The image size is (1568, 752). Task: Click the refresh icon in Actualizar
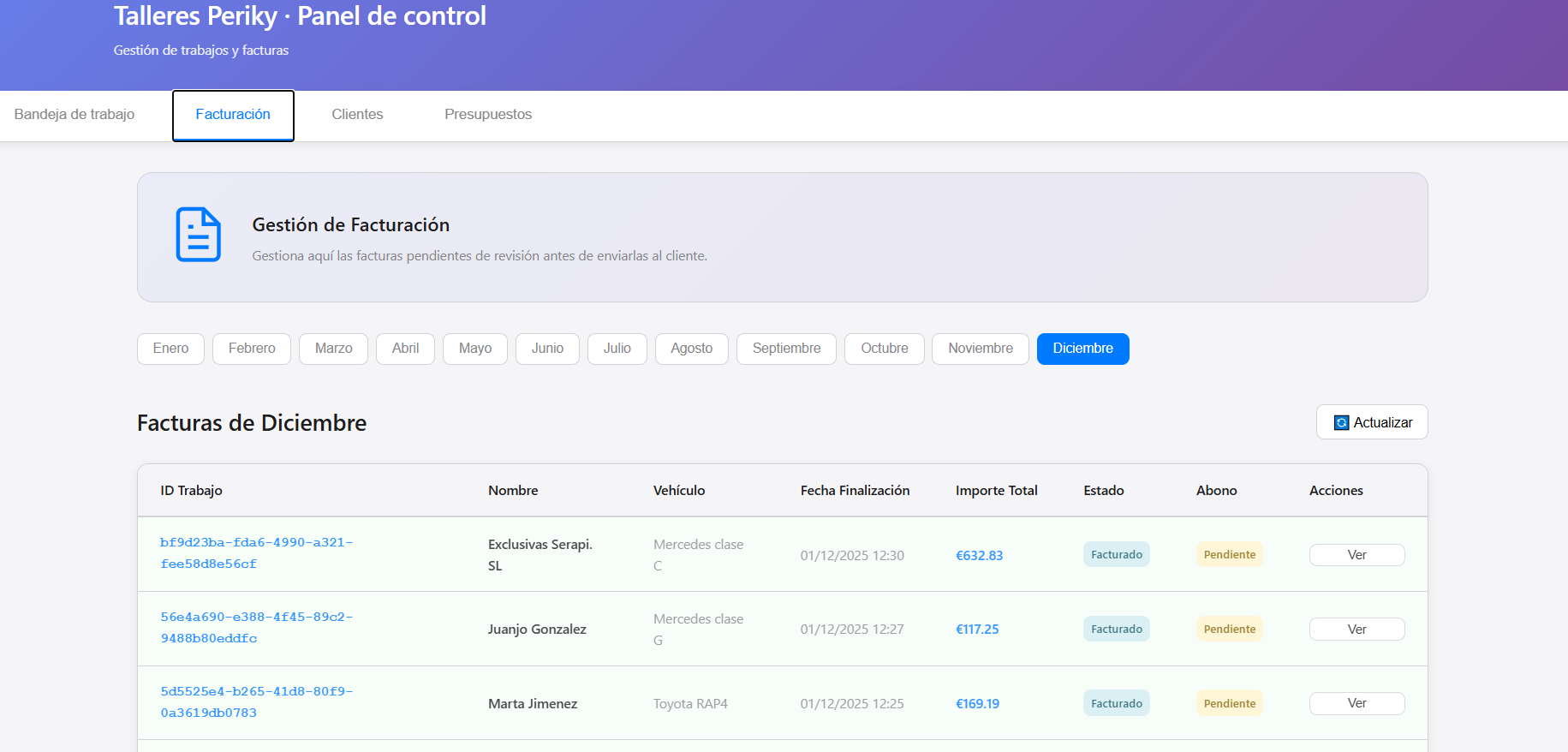1341,423
